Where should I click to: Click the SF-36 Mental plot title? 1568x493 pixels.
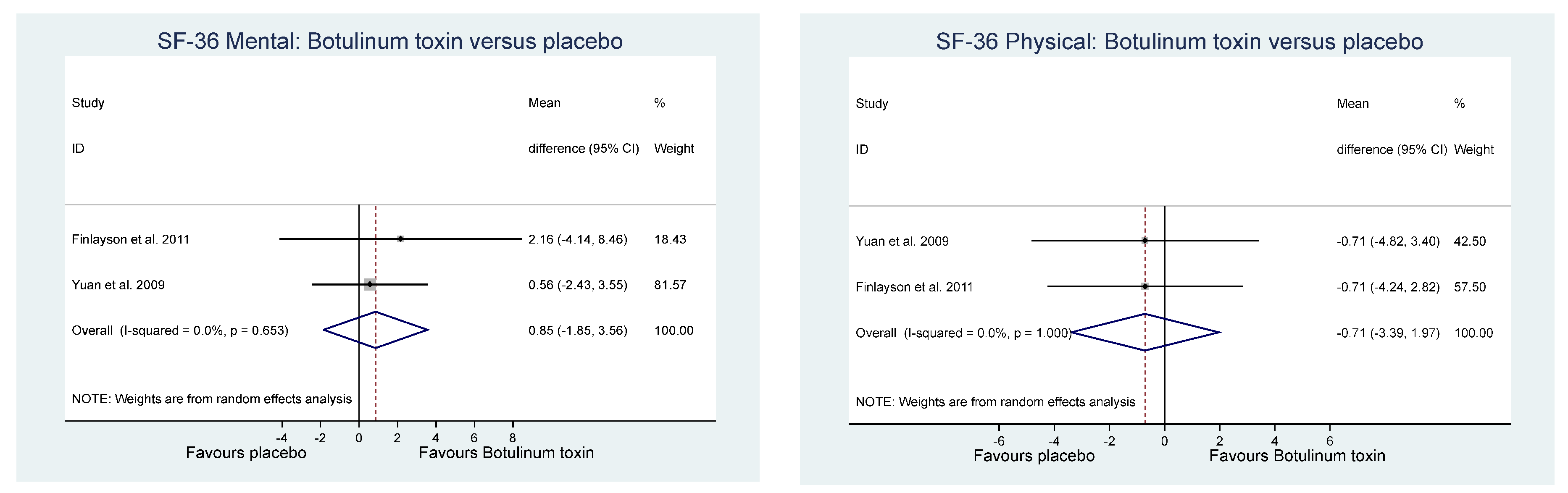[x=389, y=42]
